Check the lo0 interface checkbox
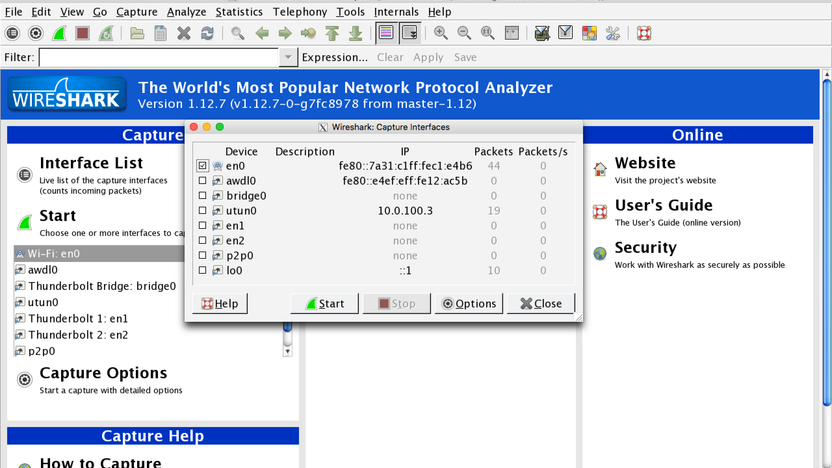This screenshot has height=468, width=832. pyautogui.click(x=202, y=270)
